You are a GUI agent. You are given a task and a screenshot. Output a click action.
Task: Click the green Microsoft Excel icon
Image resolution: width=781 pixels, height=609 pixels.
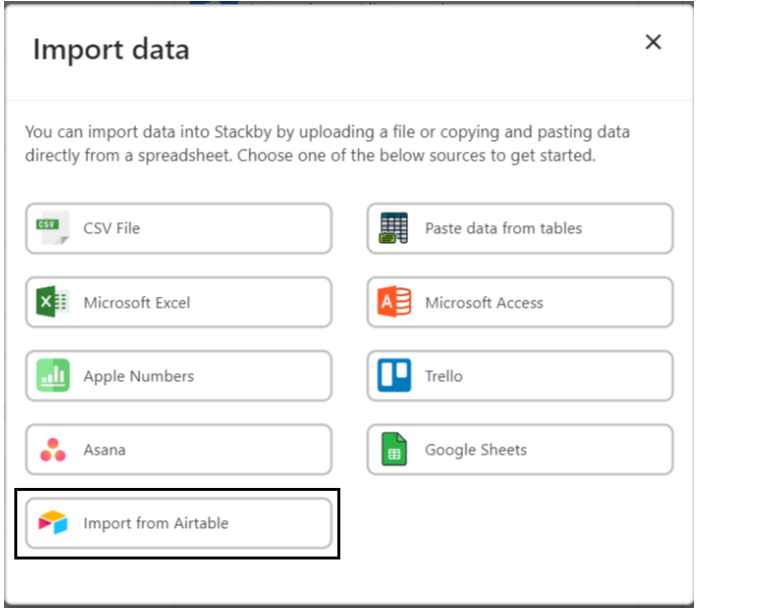[53, 303]
